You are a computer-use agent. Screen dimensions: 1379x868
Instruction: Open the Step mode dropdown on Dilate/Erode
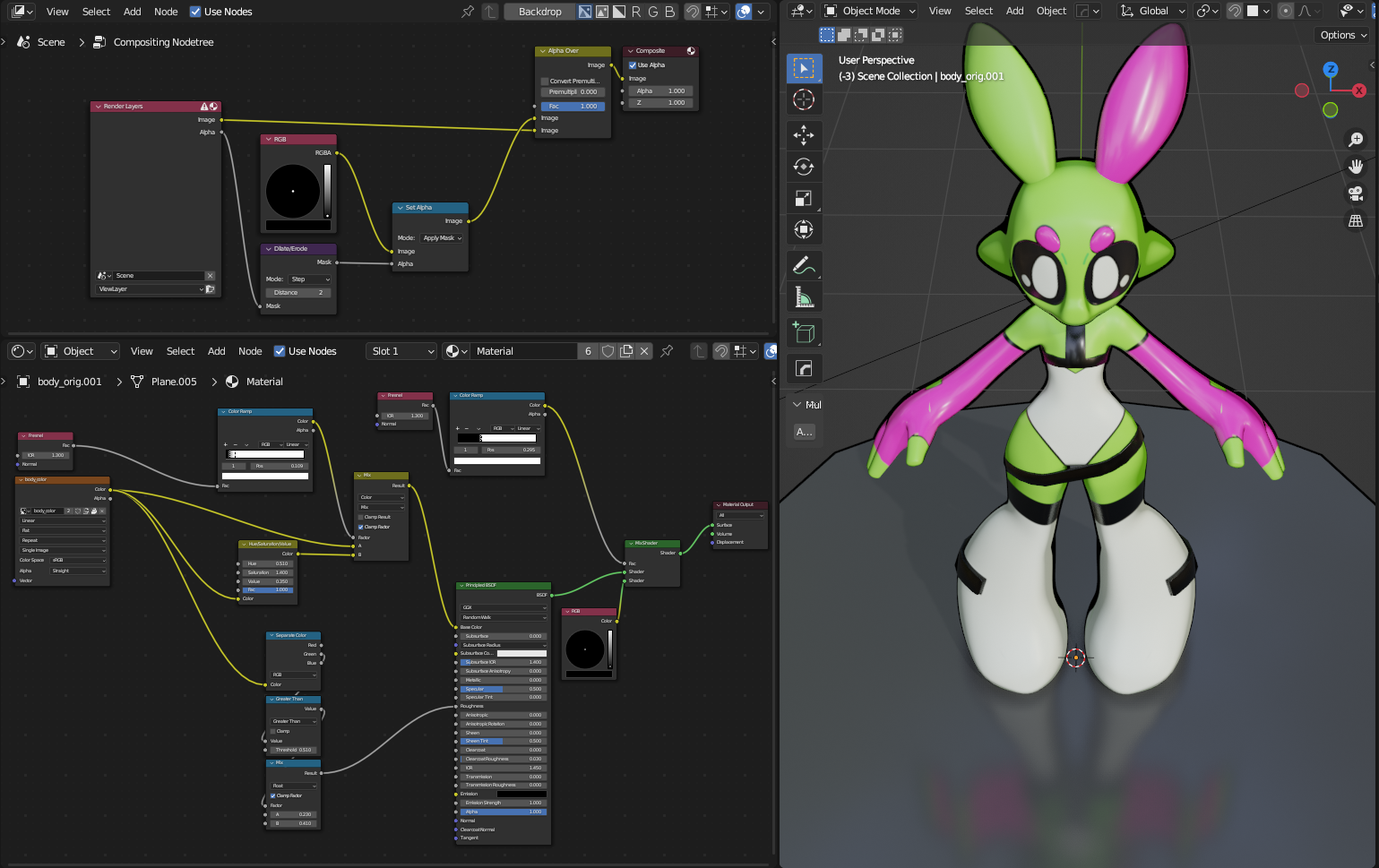(310, 279)
